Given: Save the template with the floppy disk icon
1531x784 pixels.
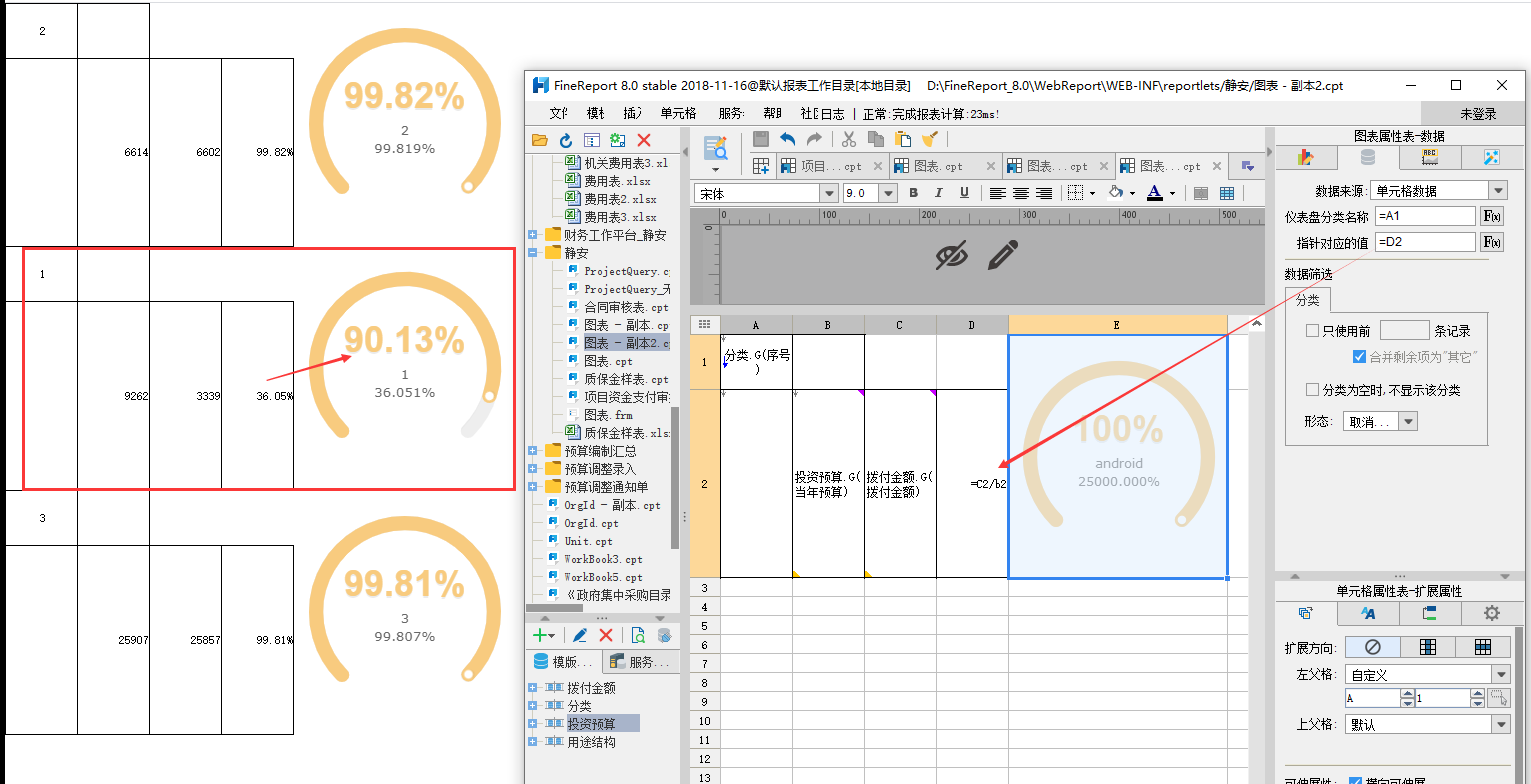Looking at the screenshot, I should tap(761, 140).
